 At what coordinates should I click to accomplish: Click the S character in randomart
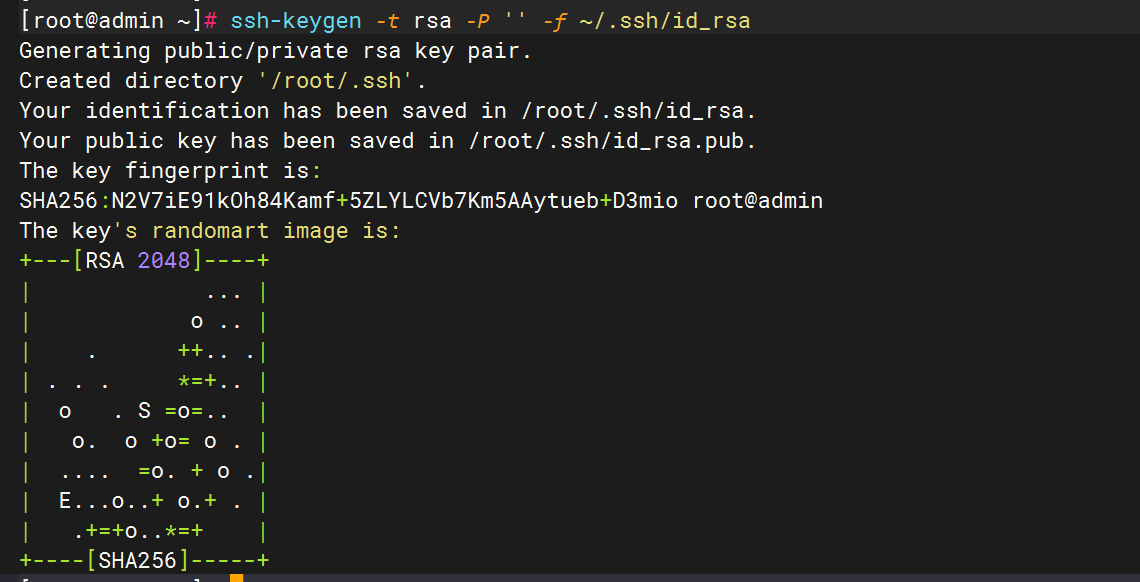coord(144,411)
